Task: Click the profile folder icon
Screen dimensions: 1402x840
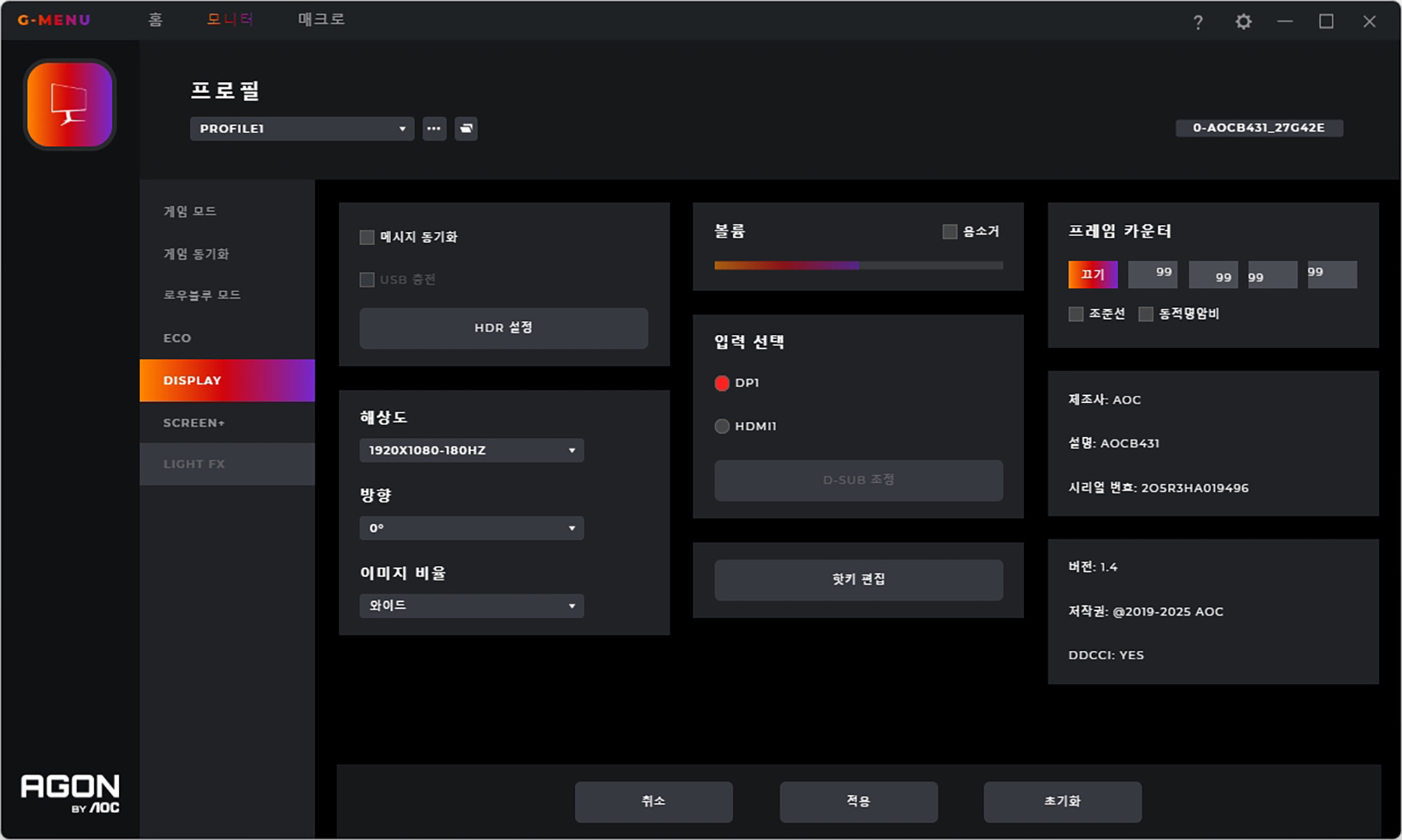Action: click(466, 129)
